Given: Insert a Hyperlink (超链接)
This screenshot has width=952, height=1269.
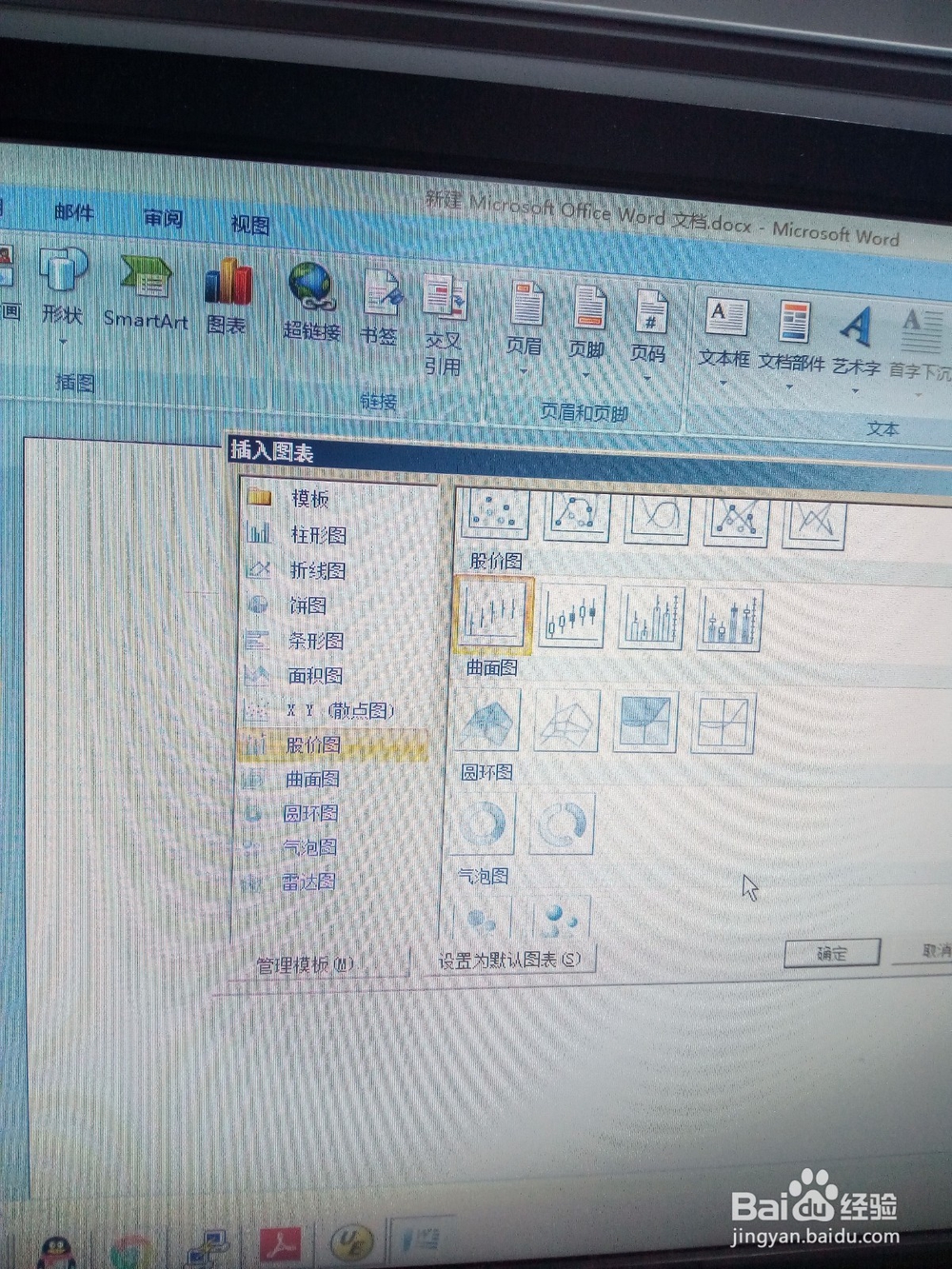Looking at the screenshot, I should tap(312, 302).
